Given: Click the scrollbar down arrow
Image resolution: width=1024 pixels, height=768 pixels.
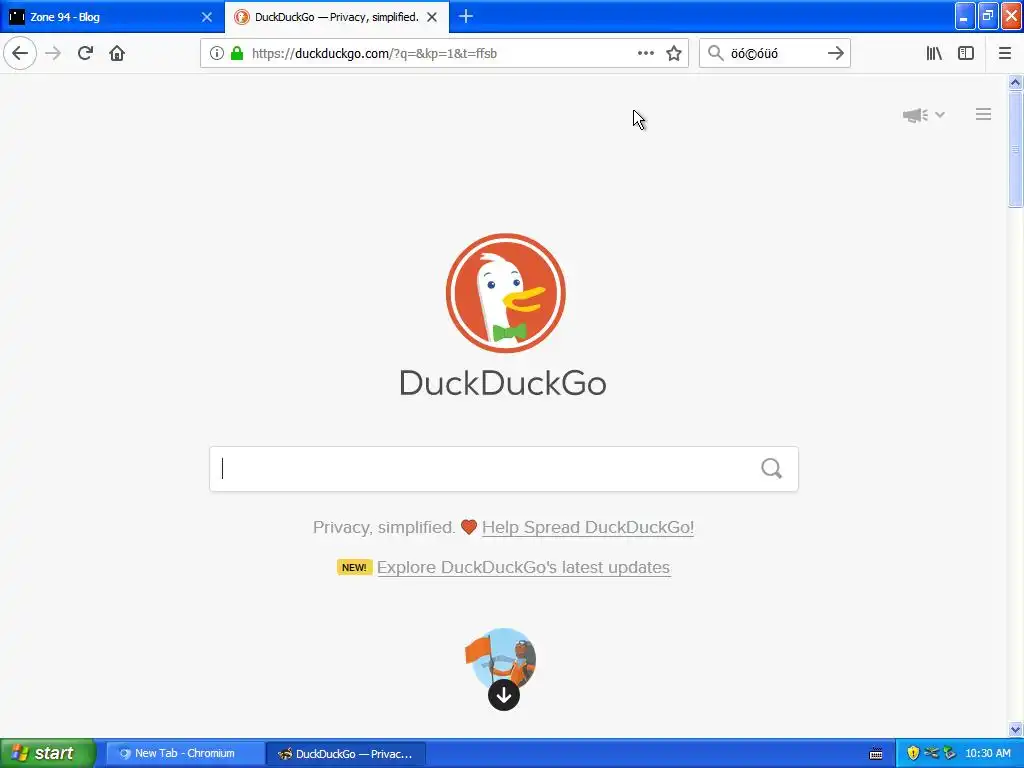Looking at the screenshot, I should (x=1015, y=729).
